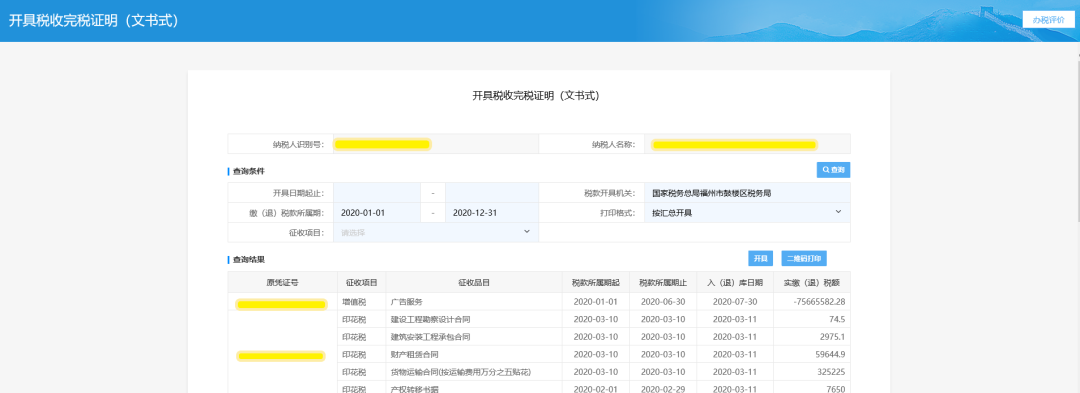Select the 广告服务 cell
Image resolution: width=1080 pixels, height=393 pixels.
click(x=474, y=301)
